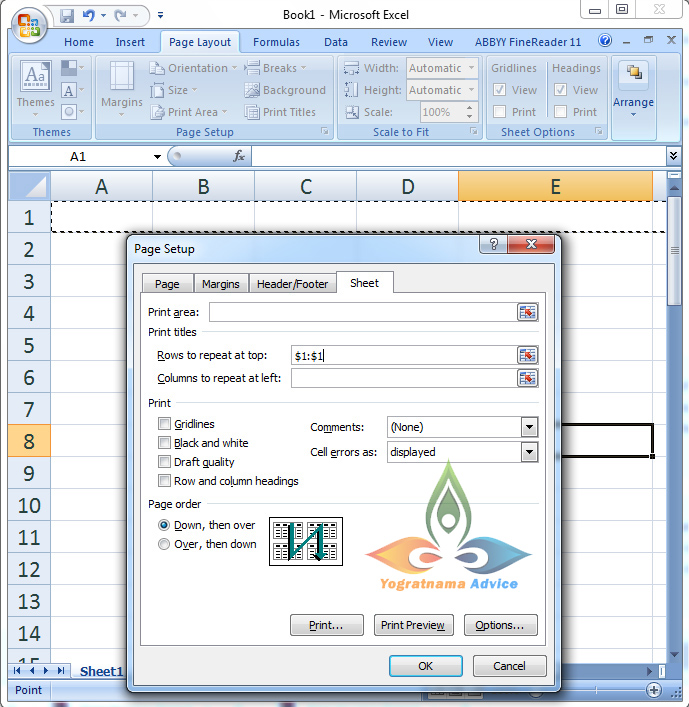Click collapse icon beside Print area field
Viewport: 689px width, 707px height.
[x=527, y=313]
